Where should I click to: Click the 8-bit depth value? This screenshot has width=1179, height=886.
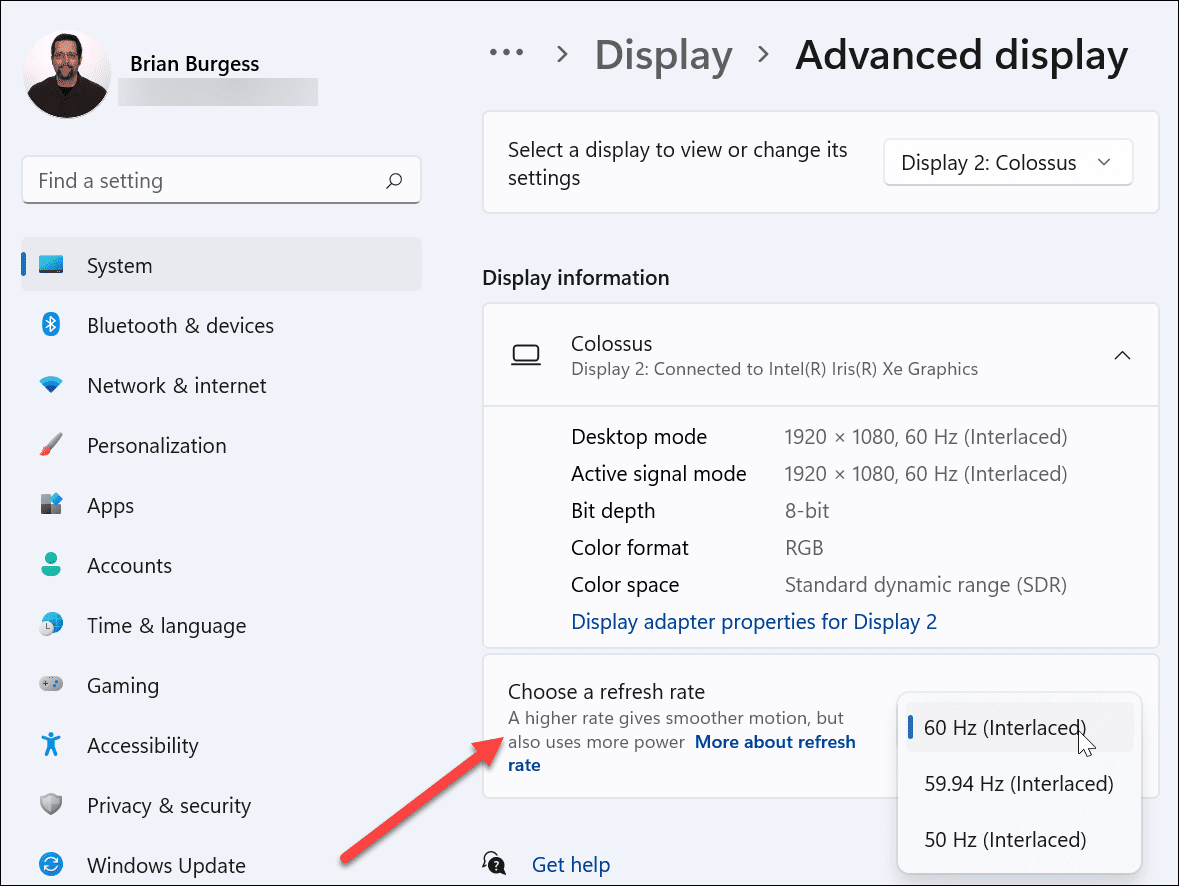(x=807, y=511)
